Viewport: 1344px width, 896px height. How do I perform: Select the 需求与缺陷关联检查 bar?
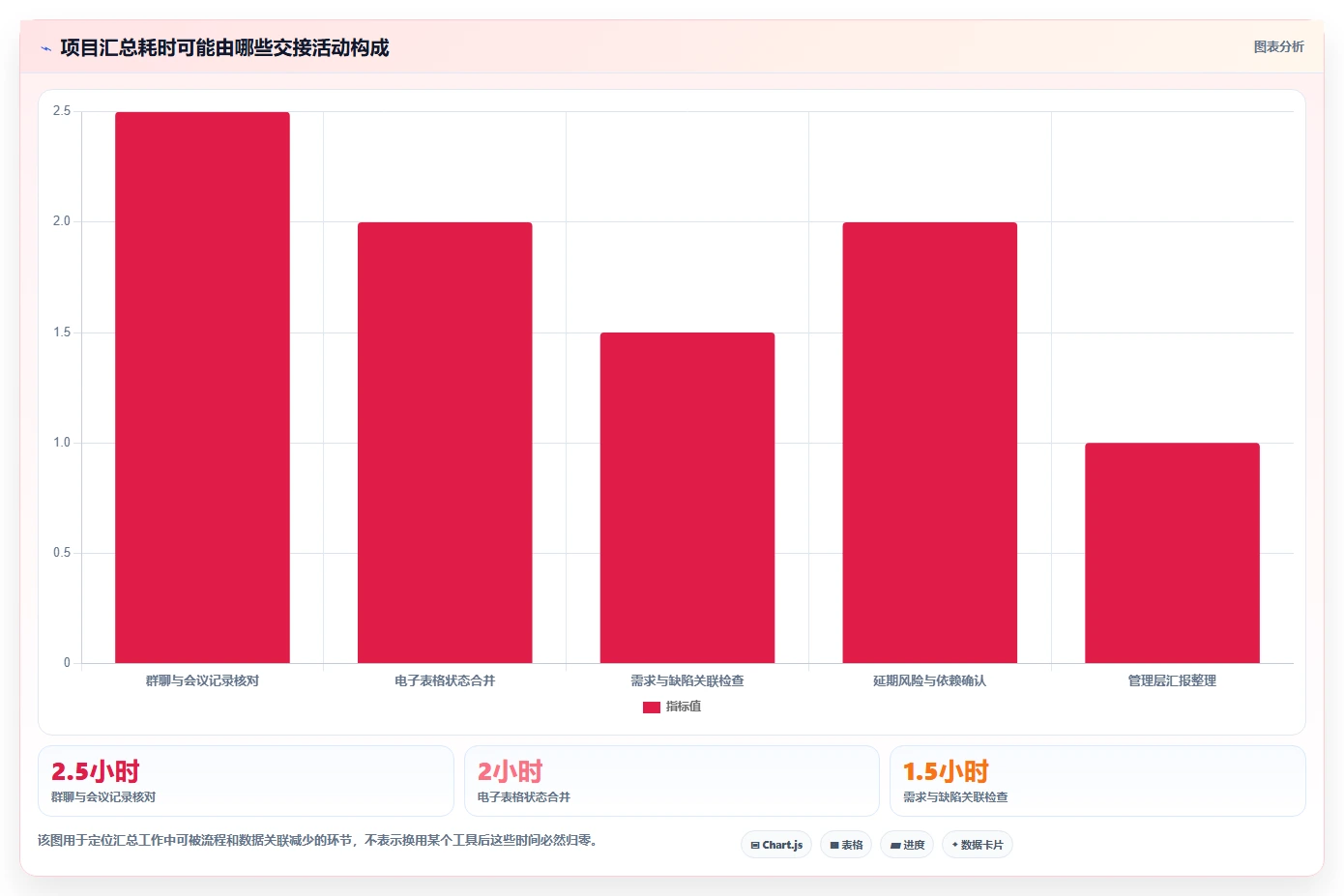pos(687,498)
